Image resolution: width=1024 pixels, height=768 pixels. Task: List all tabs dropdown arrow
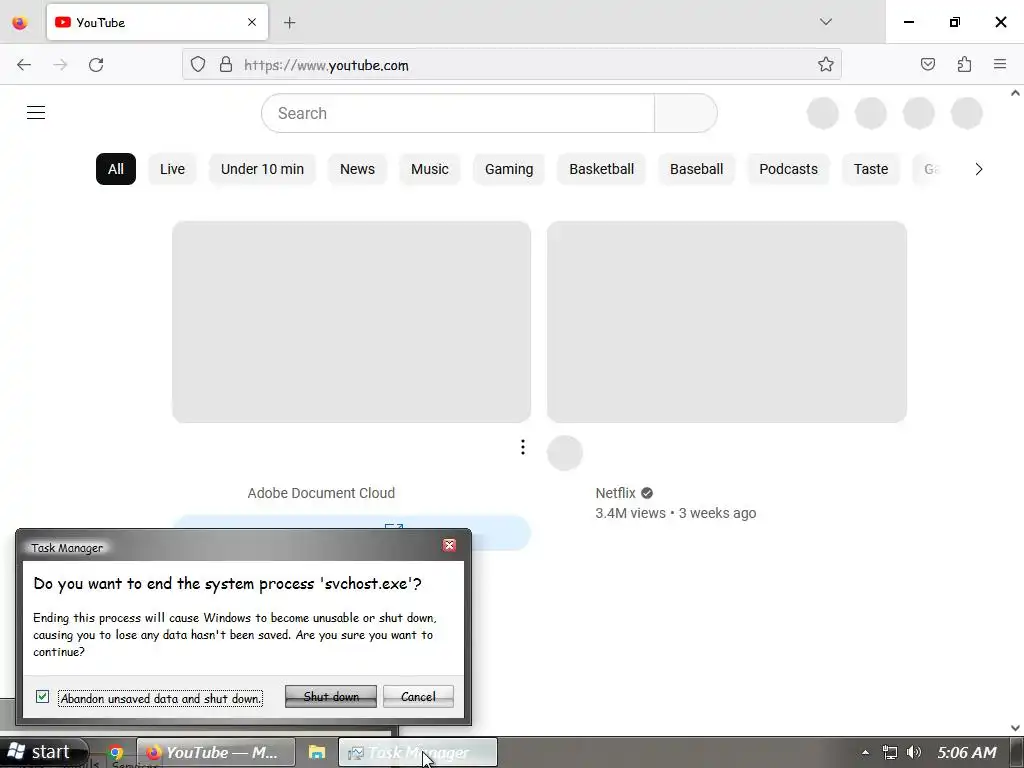[x=825, y=22]
